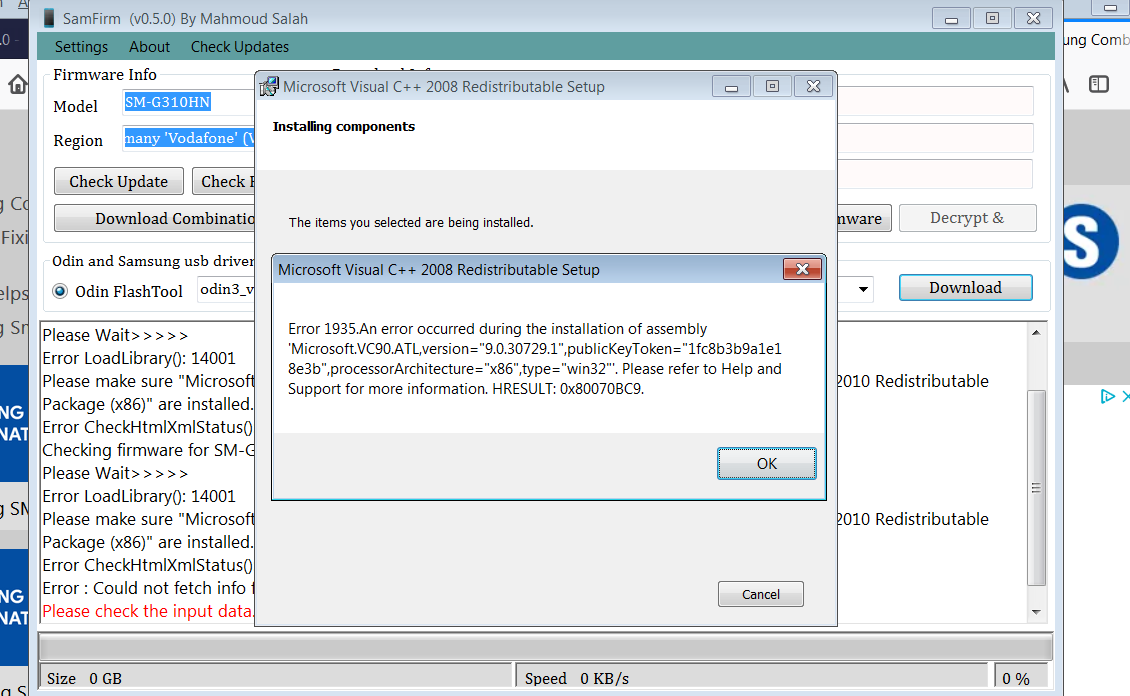1130x696 pixels.
Task: Minimize the SamFirm window
Action: pyautogui.click(x=951, y=18)
